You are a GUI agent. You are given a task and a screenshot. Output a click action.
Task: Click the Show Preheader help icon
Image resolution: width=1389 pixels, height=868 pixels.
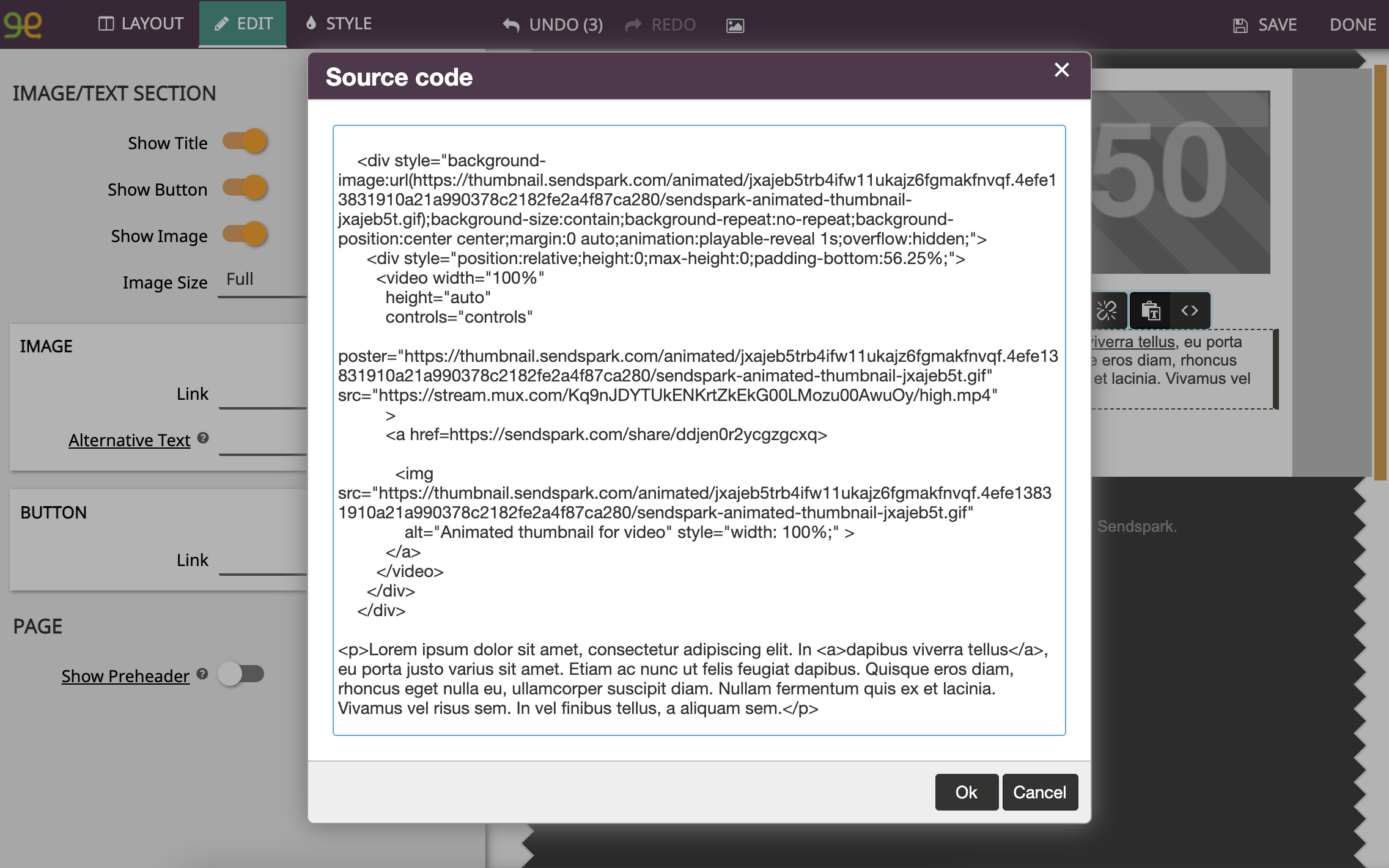click(x=202, y=674)
